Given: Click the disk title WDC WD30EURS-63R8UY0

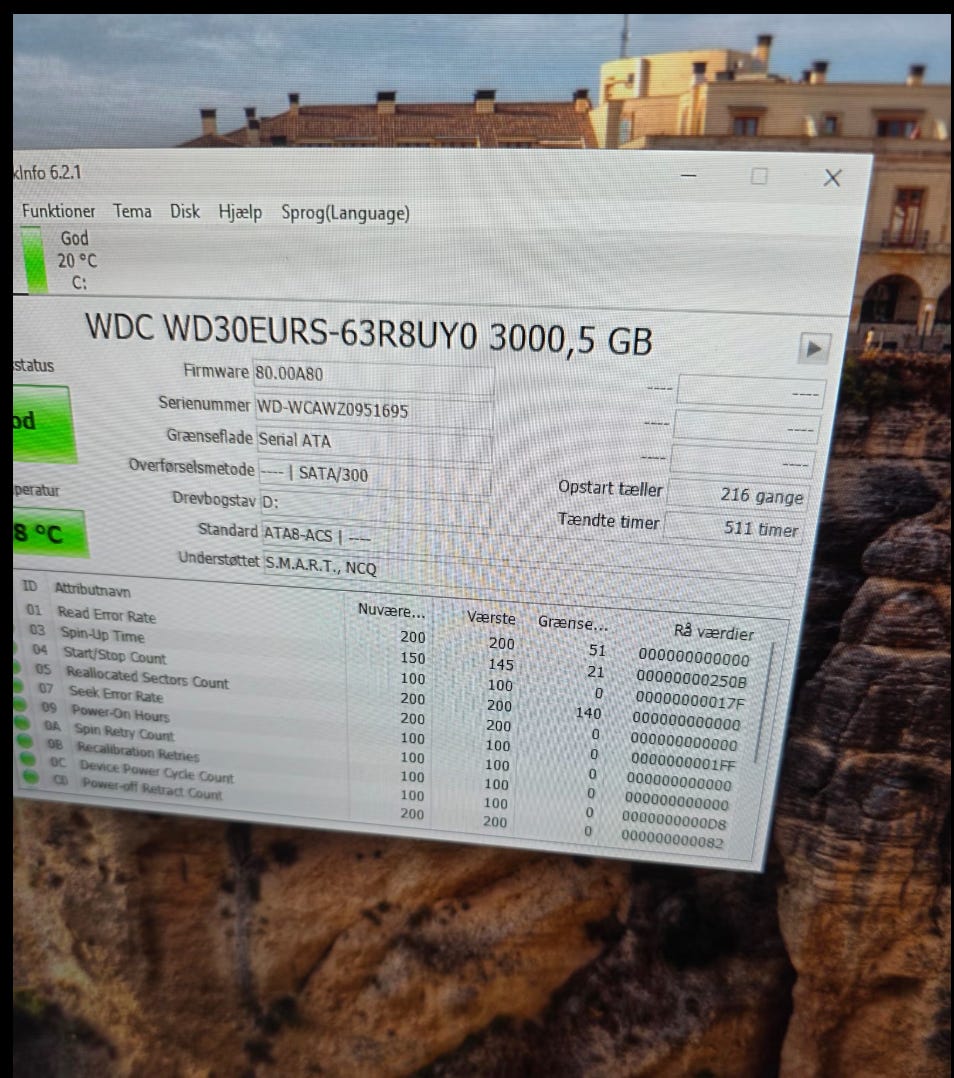Looking at the screenshot, I should coord(281,329).
